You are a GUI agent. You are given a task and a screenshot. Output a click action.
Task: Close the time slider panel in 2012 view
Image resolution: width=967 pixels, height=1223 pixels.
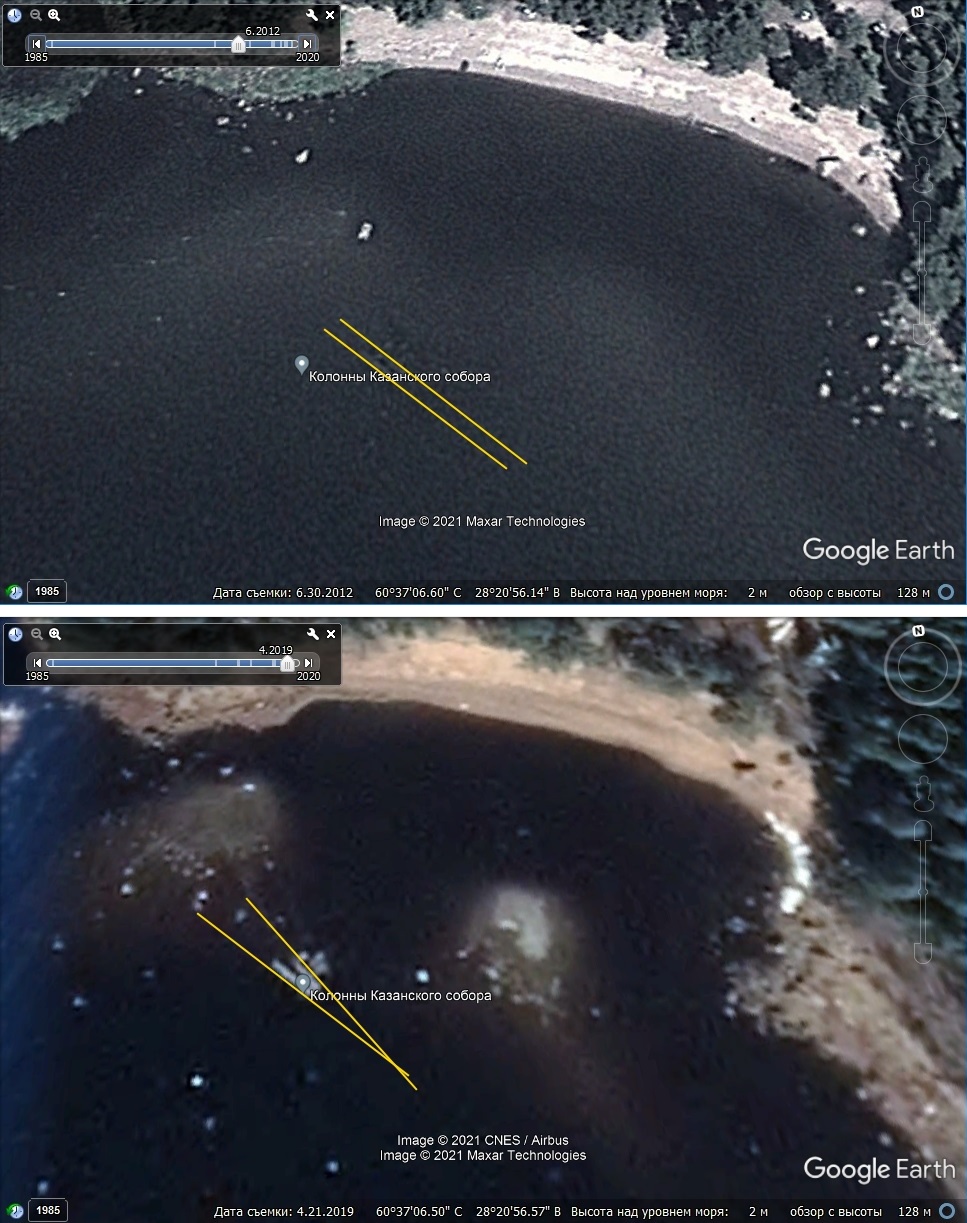pos(330,15)
